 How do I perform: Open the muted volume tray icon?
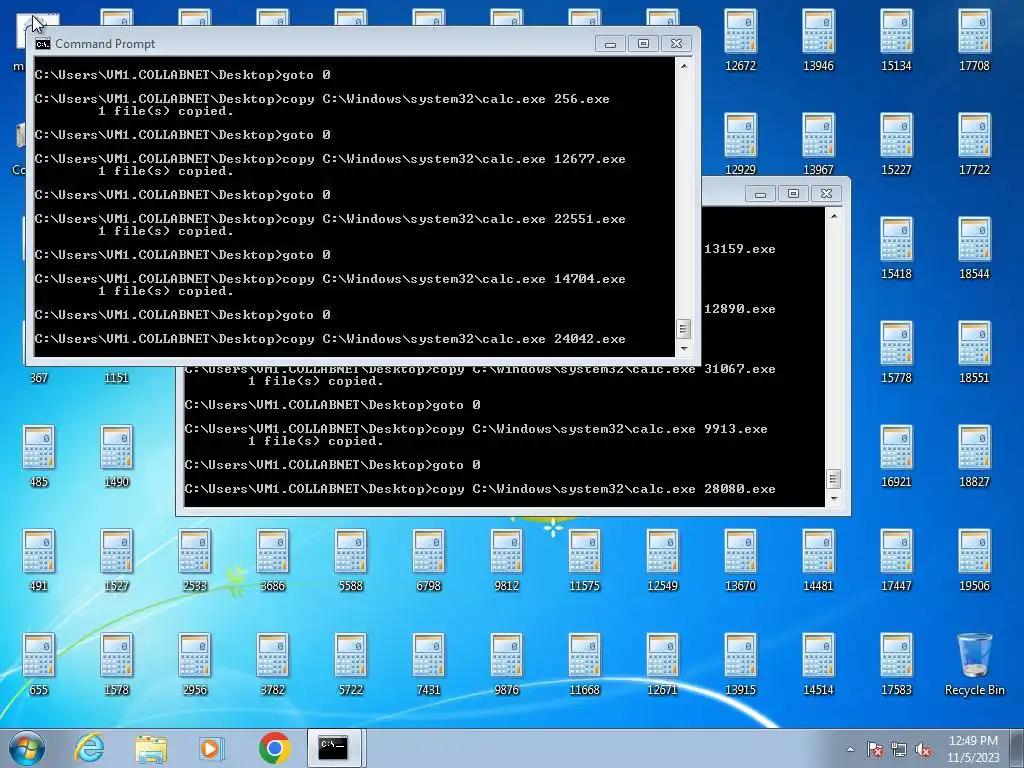[923, 750]
